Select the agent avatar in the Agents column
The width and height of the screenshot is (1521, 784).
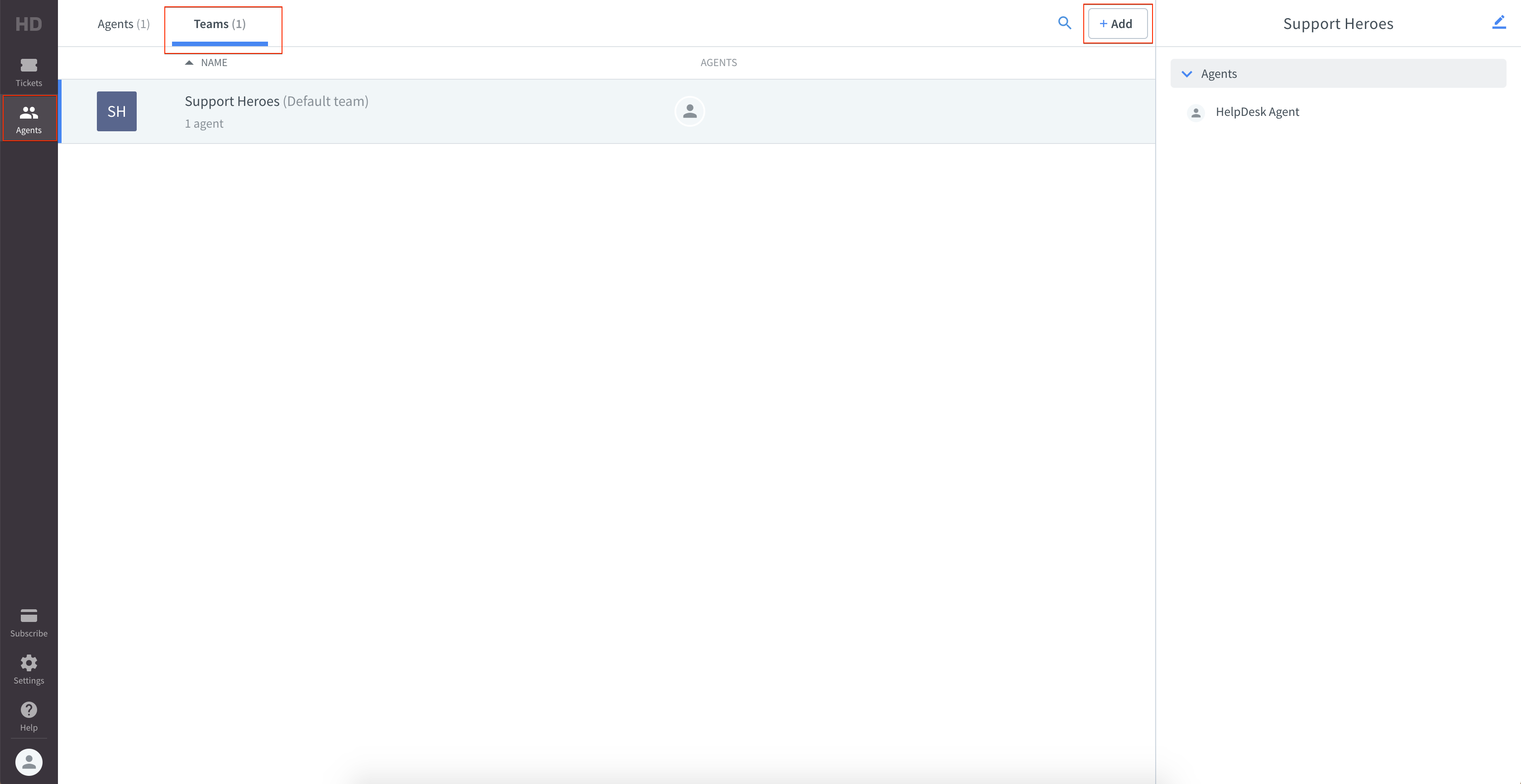689,111
